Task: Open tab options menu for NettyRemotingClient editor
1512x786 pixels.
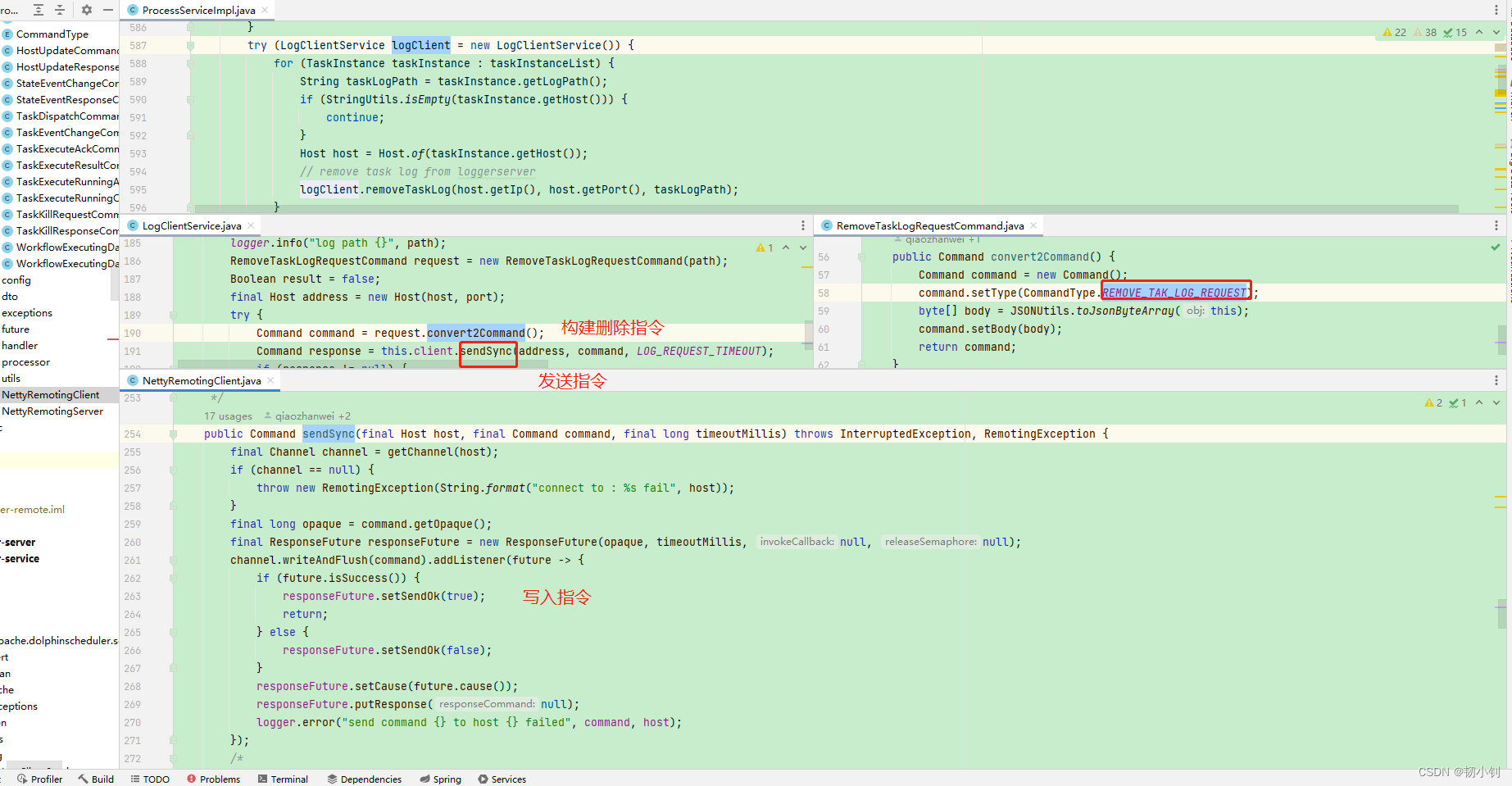Action: click(x=1496, y=380)
